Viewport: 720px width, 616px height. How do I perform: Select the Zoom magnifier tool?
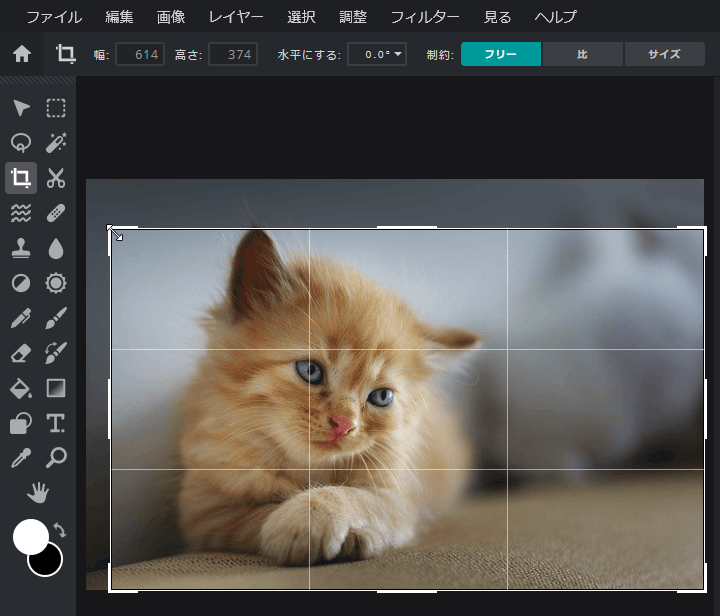(x=56, y=458)
